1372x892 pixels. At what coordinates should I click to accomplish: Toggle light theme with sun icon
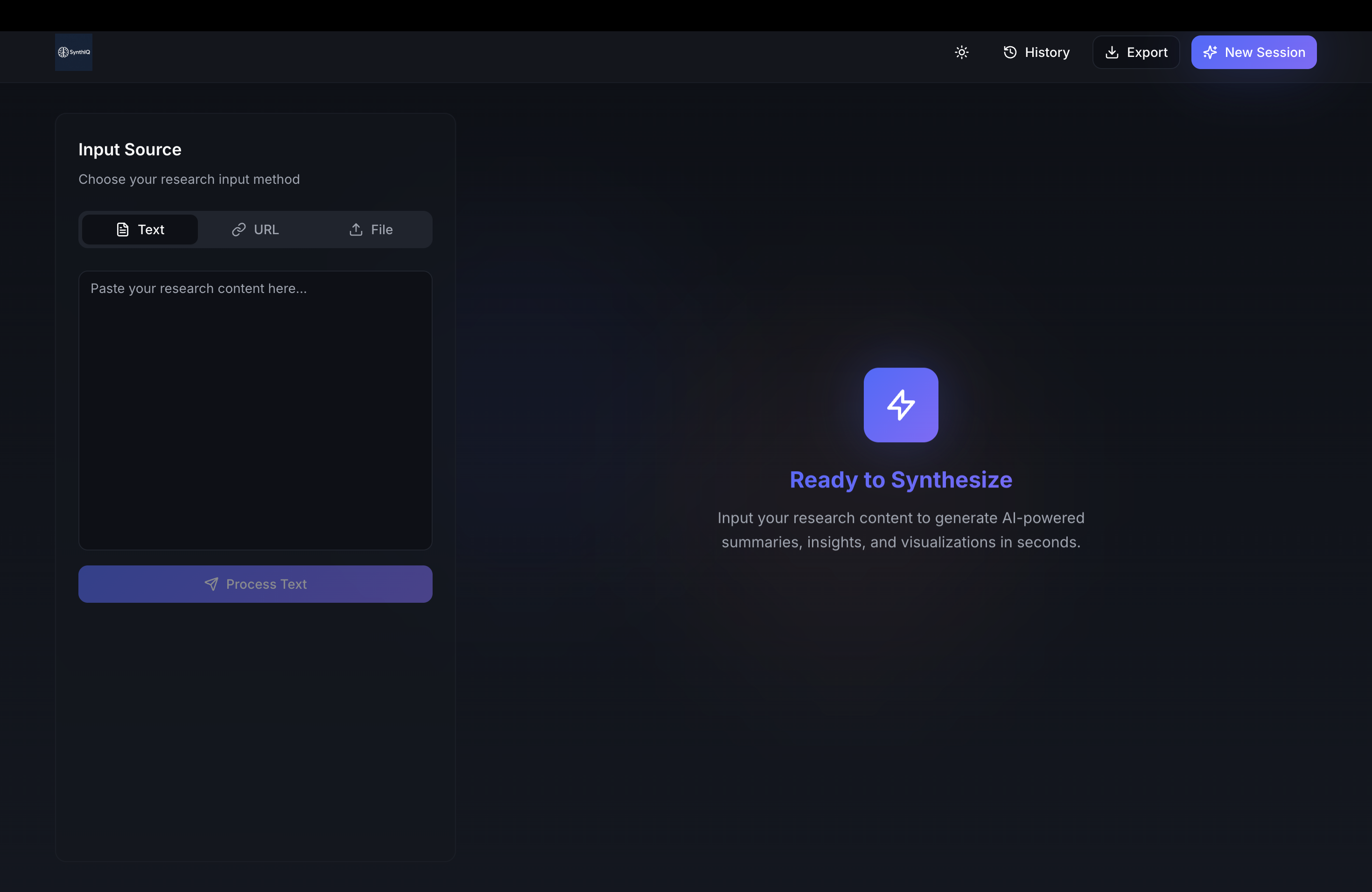tap(961, 52)
